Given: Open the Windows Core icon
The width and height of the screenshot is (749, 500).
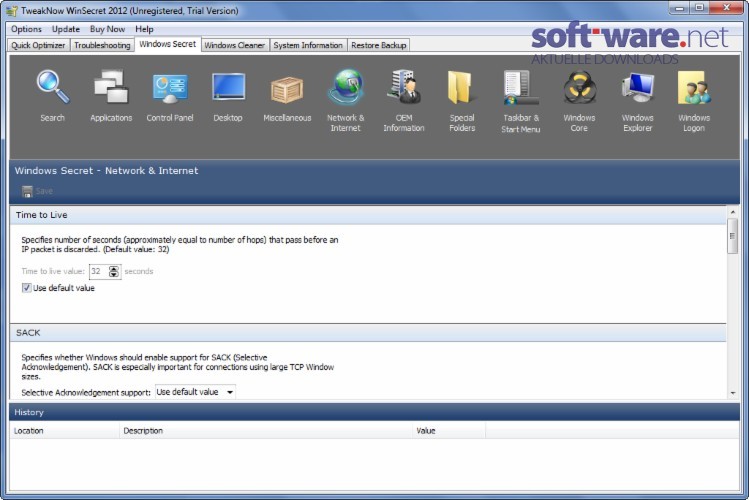Looking at the screenshot, I should [x=579, y=88].
